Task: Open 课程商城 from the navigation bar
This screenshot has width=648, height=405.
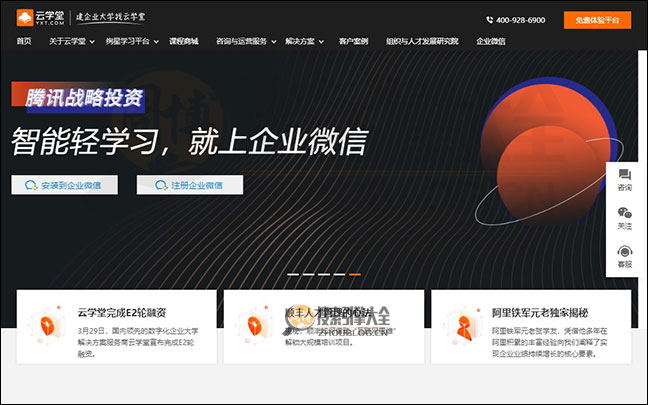Action: (184, 41)
